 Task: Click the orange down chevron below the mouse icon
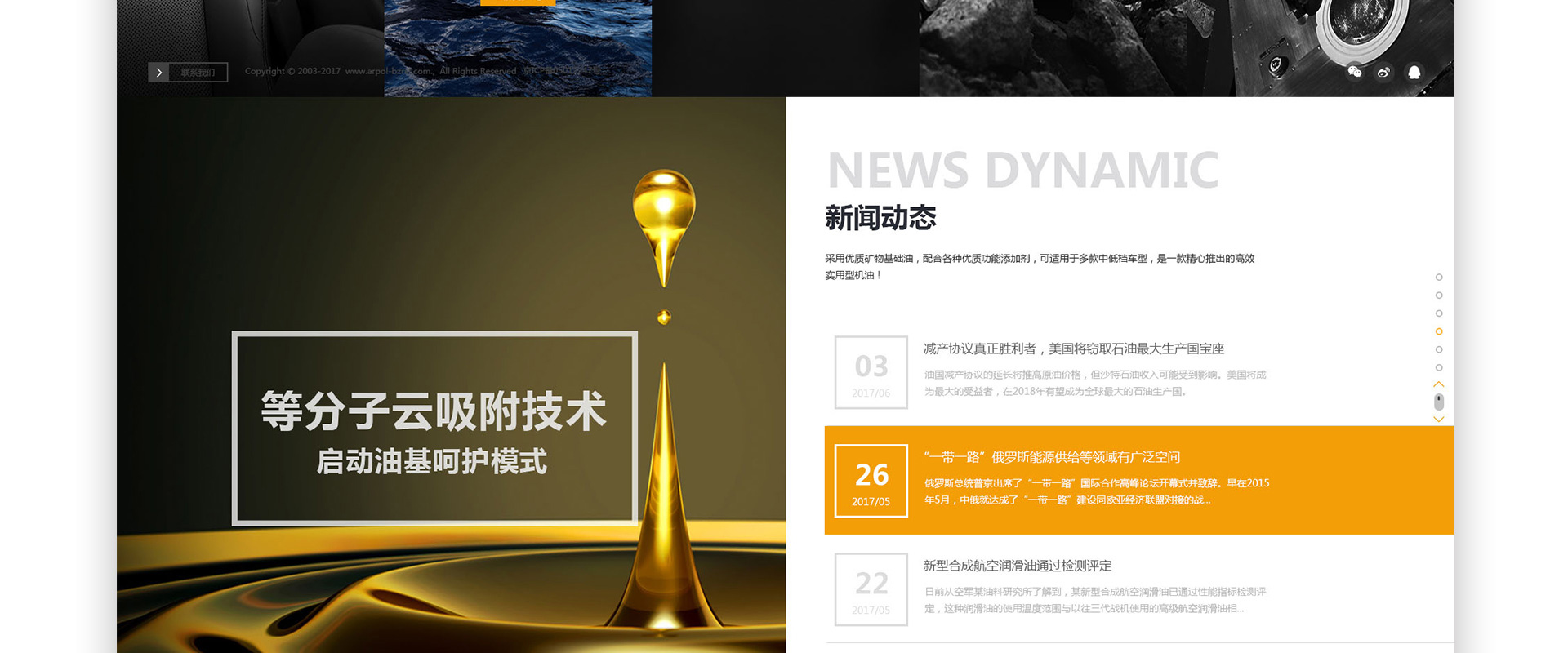pos(1438,419)
